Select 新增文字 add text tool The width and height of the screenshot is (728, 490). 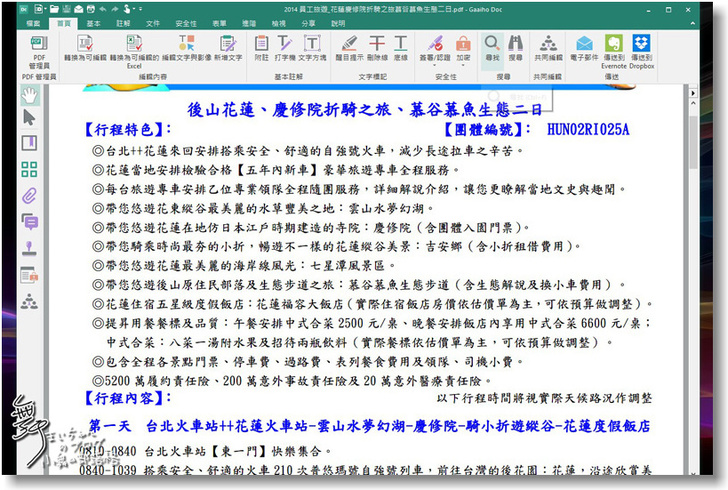click(x=228, y=48)
